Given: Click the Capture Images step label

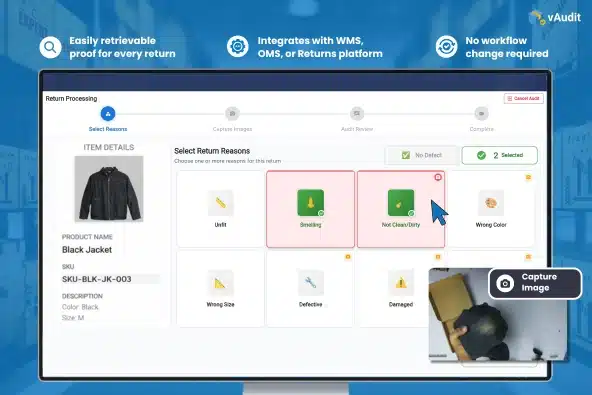Looking at the screenshot, I should click(x=232, y=129).
